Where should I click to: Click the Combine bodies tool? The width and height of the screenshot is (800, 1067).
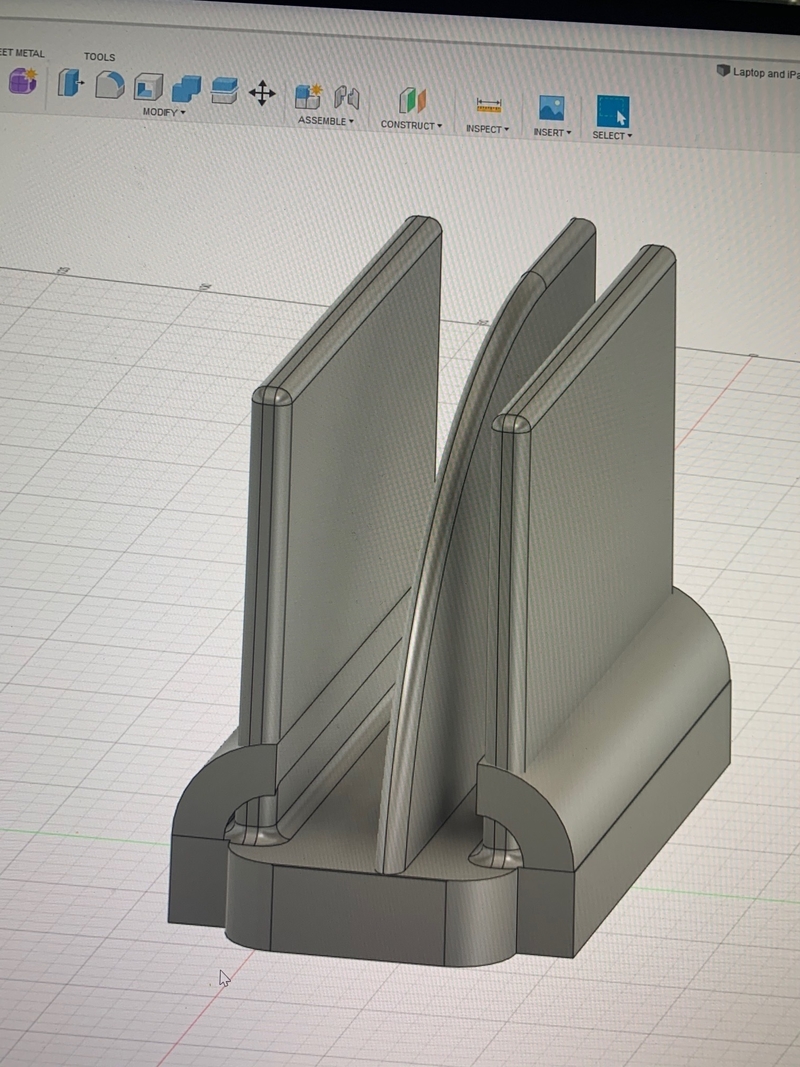click(186, 88)
